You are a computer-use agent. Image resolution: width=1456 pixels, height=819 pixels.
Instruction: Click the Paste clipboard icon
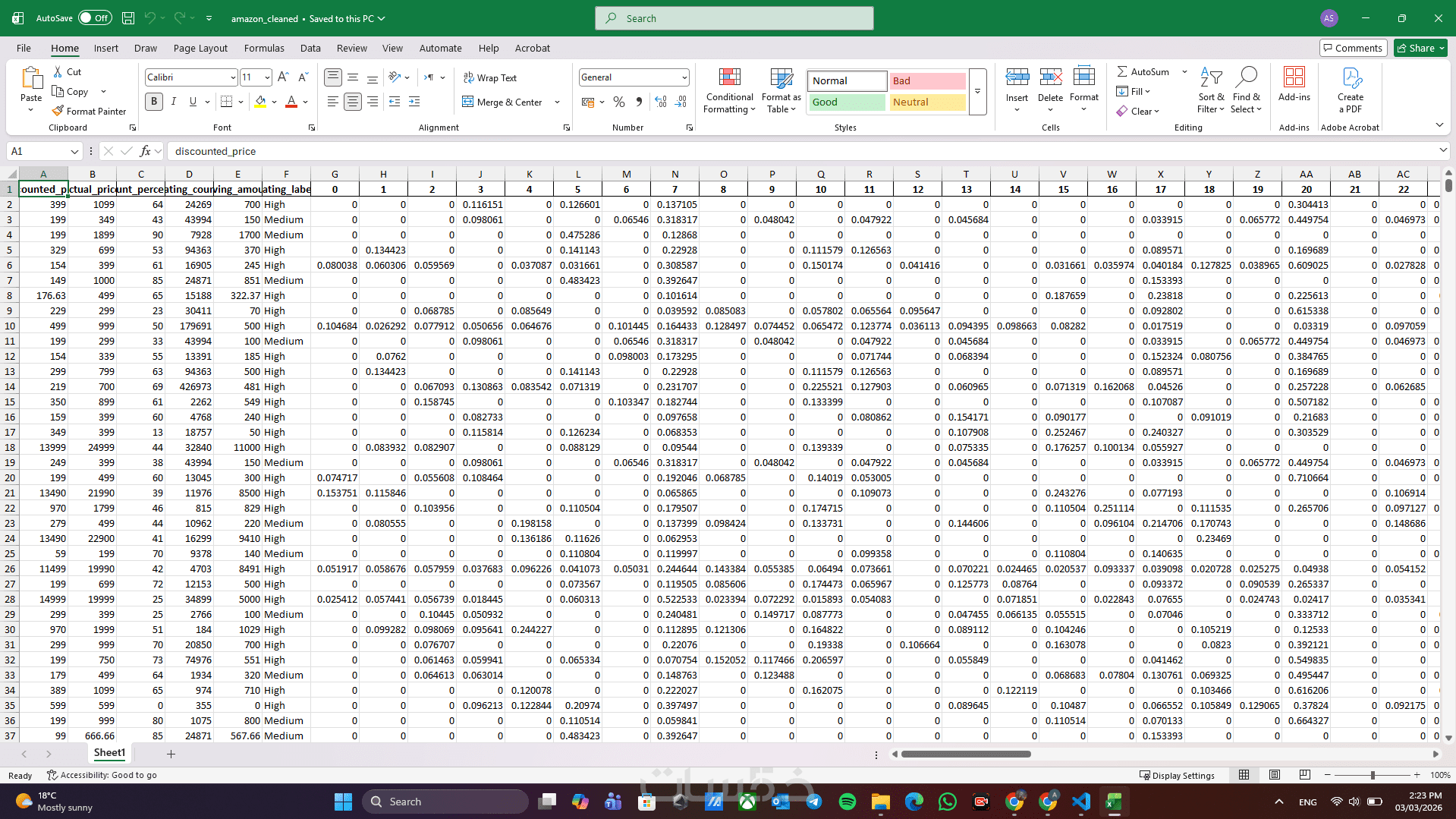pyautogui.click(x=31, y=78)
